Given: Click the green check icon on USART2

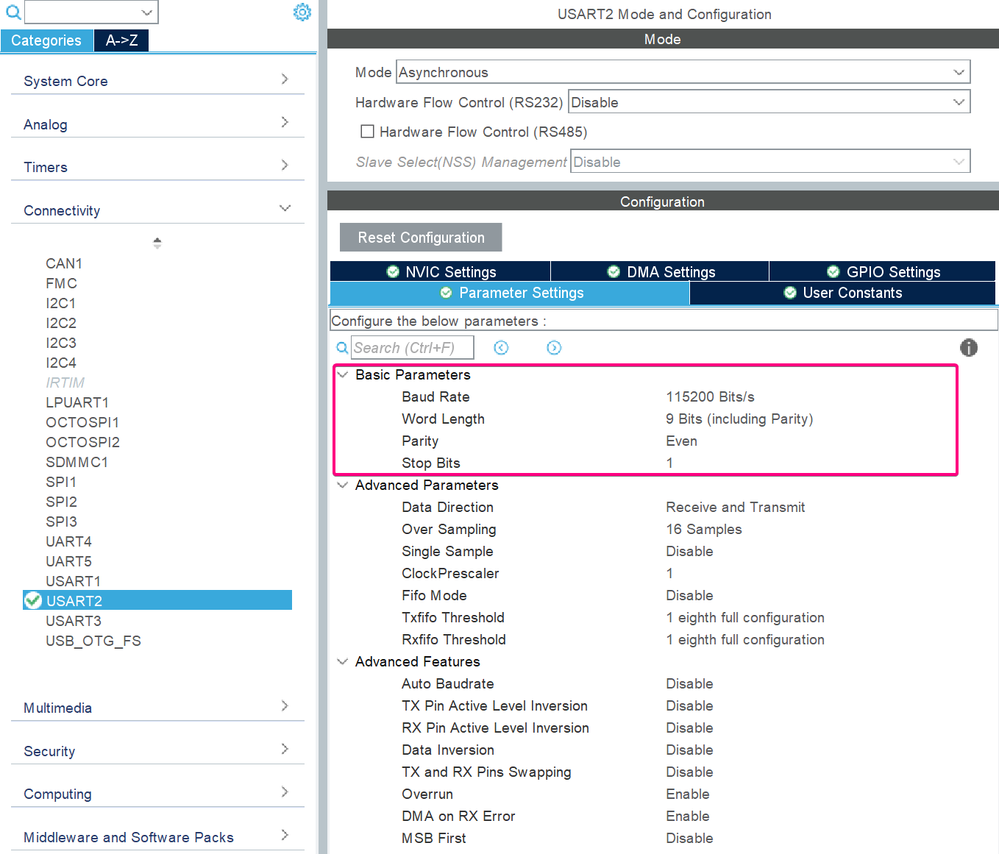Looking at the screenshot, I should tap(32, 600).
